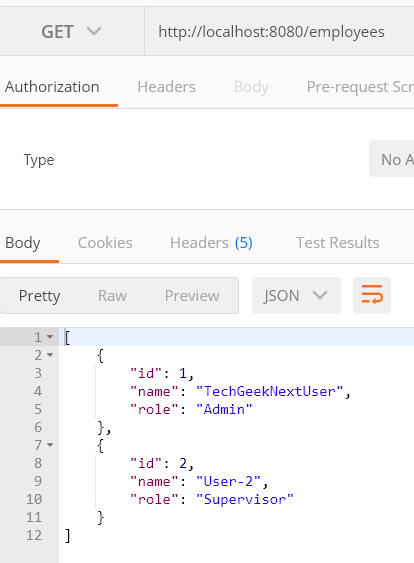The height and width of the screenshot is (563, 414).
Task: Open the GET method dropdown
Action: tap(72, 32)
